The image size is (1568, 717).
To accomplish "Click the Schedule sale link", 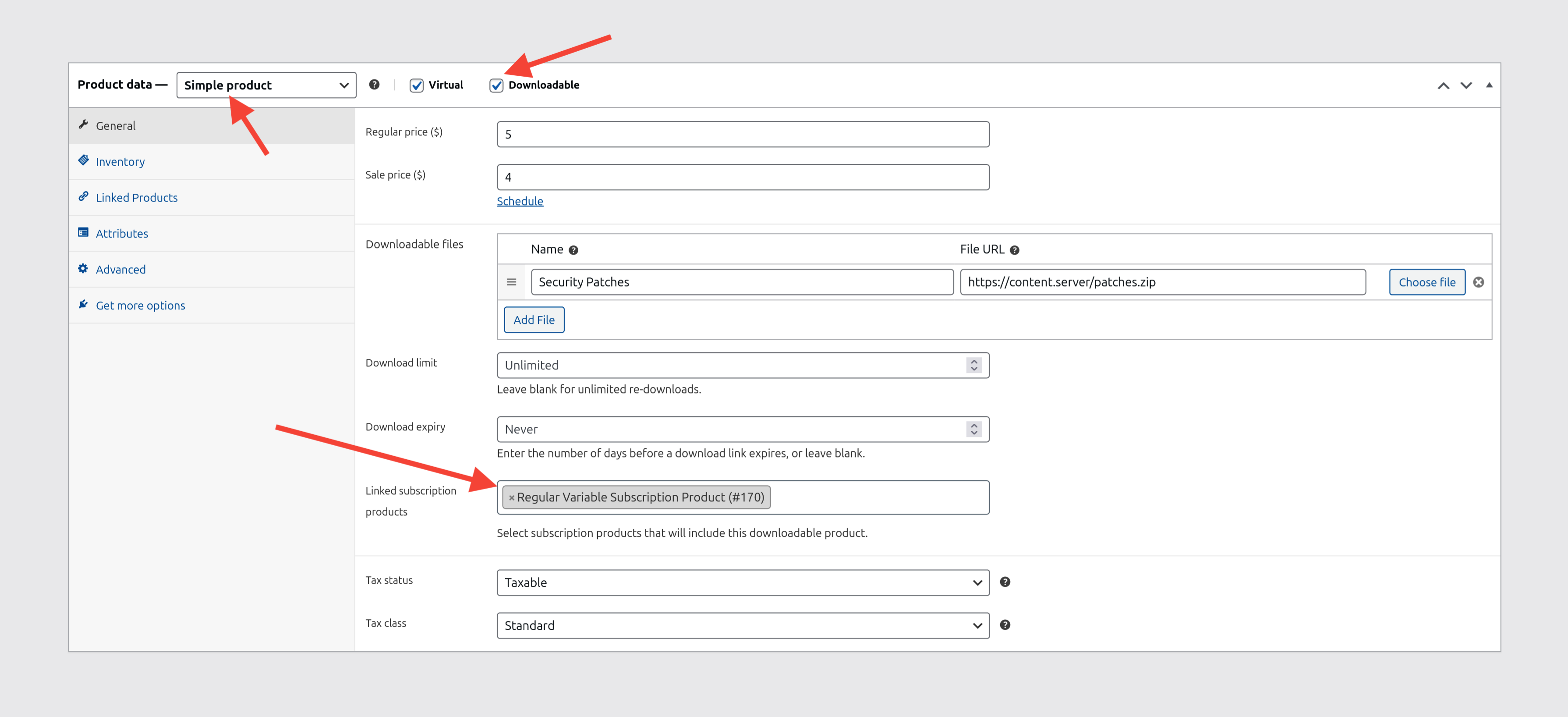I will 519,202.
